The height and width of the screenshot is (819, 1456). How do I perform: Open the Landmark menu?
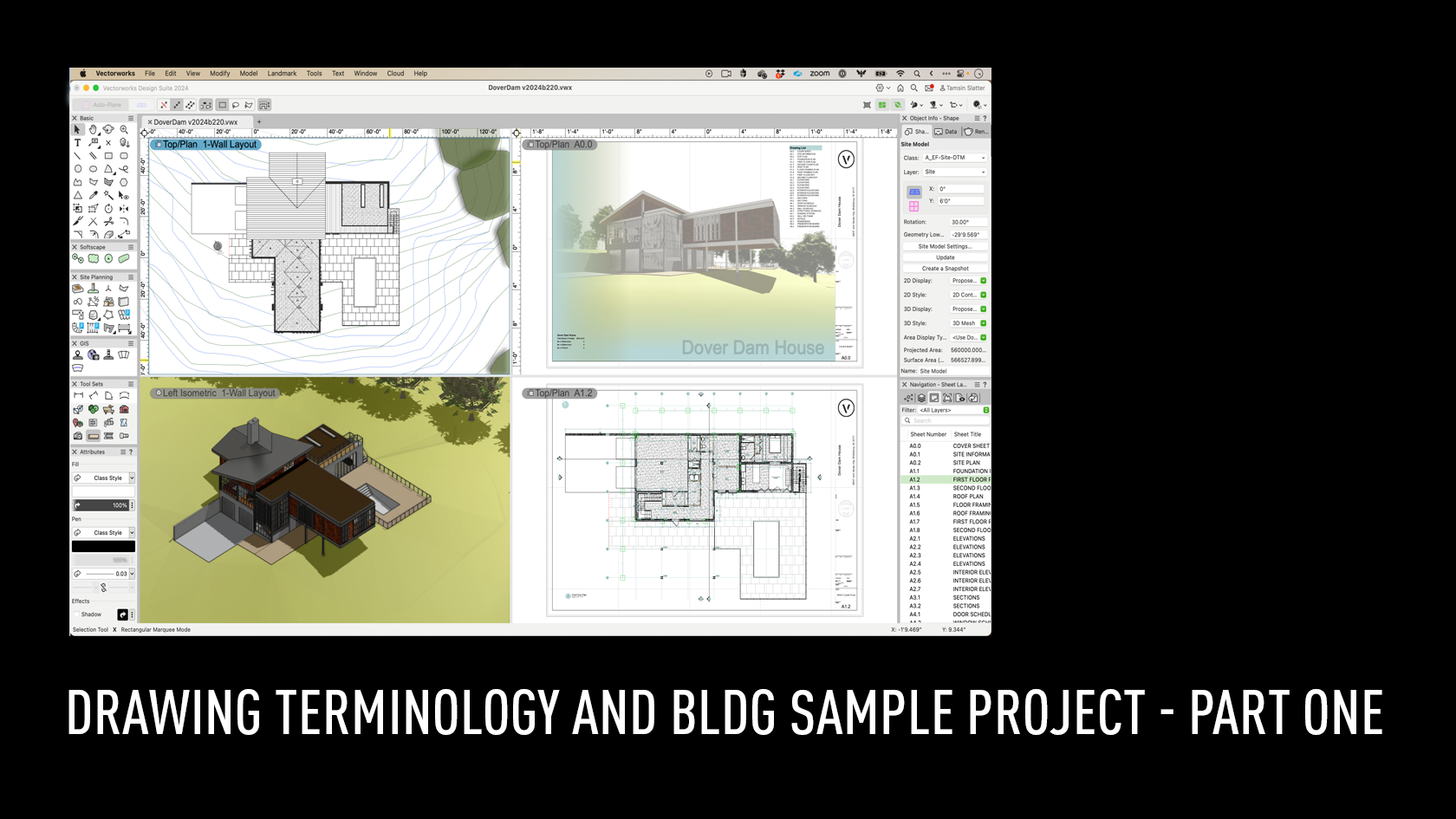pyautogui.click(x=282, y=74)
